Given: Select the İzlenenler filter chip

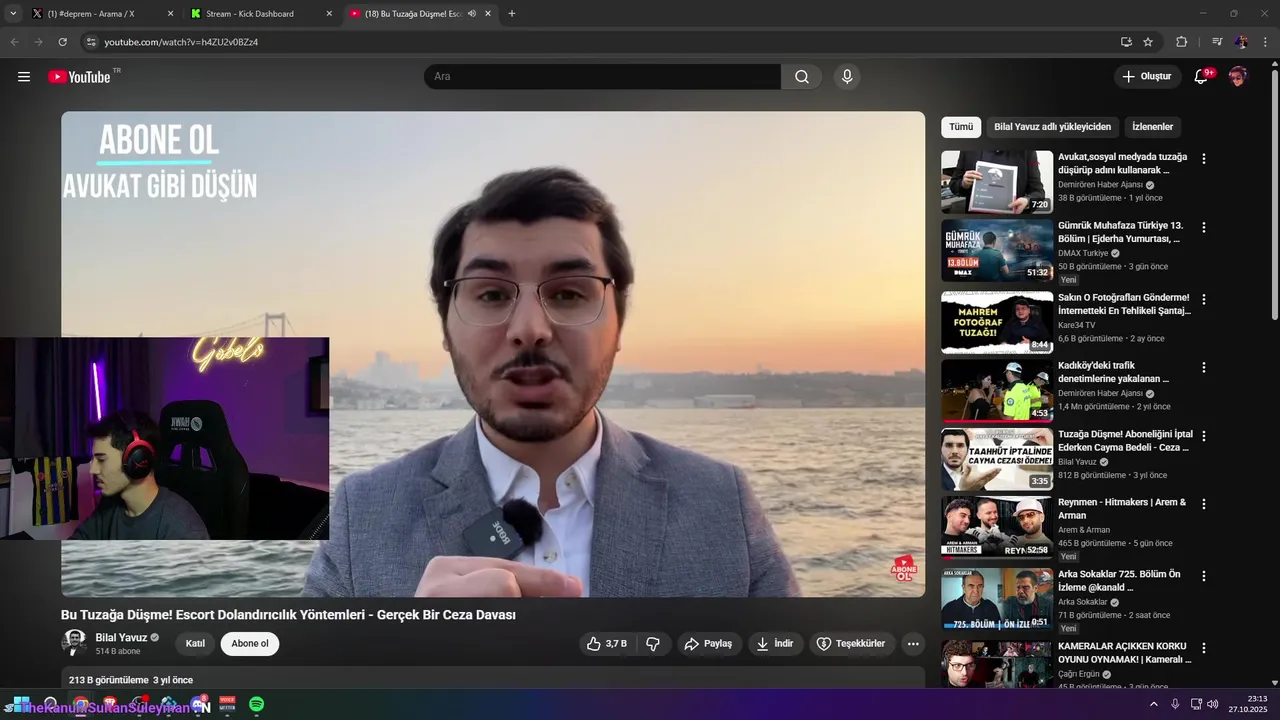Looking at the screenshot, I should (1152, 127).
